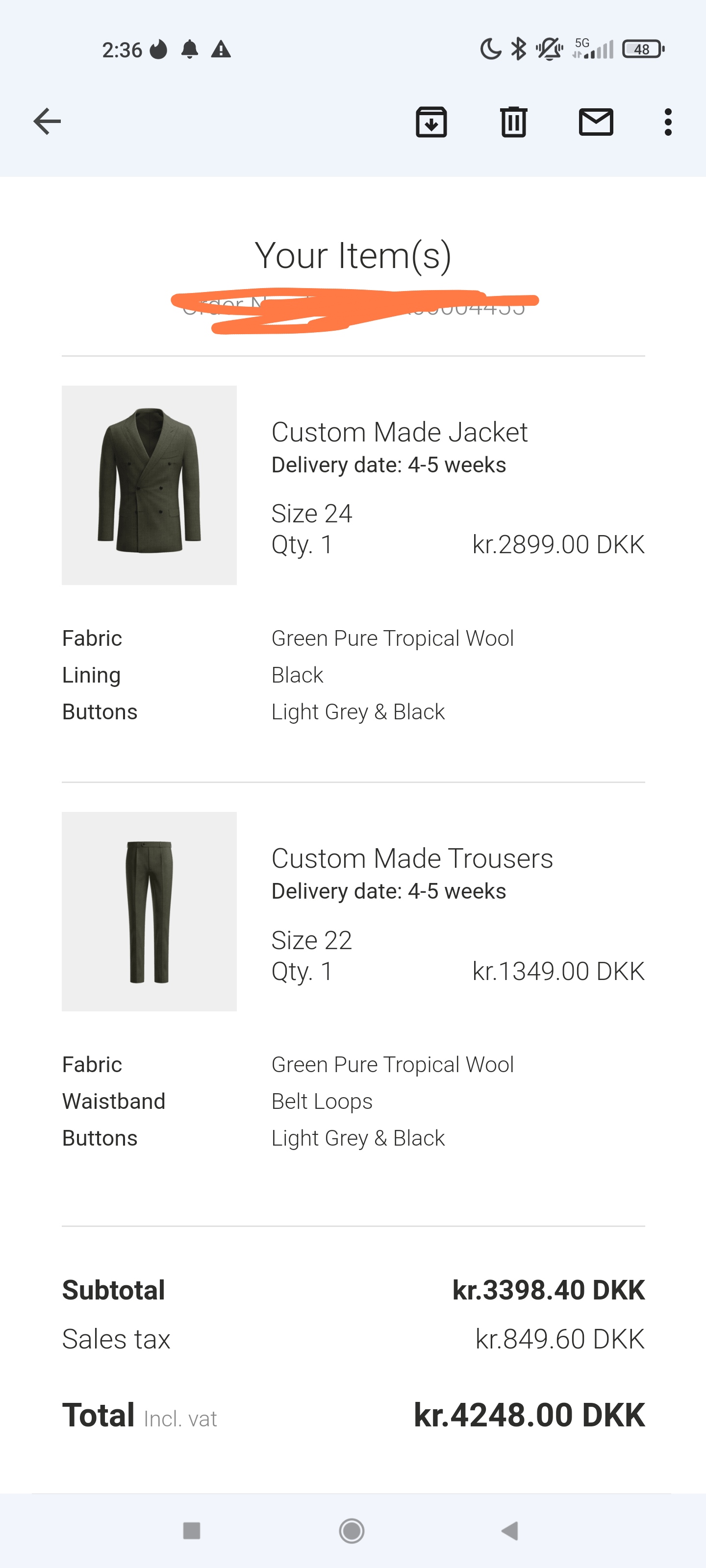Tap the battery indicator in status bar

(643, 49)
